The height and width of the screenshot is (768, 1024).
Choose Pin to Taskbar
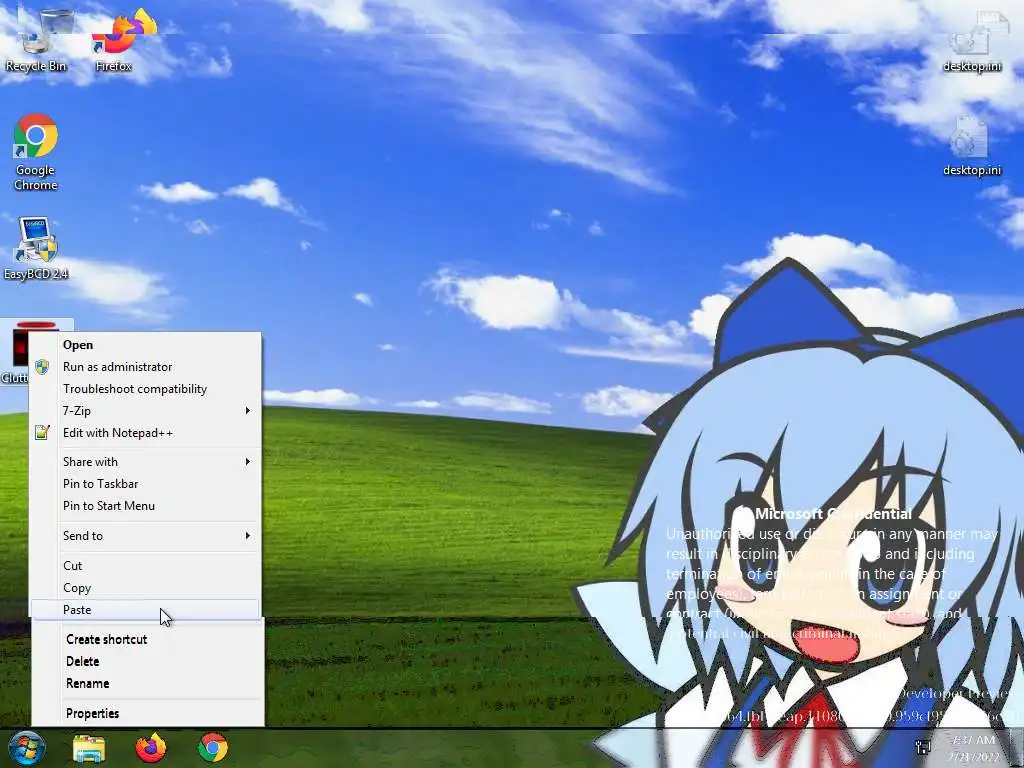point(145,483)
